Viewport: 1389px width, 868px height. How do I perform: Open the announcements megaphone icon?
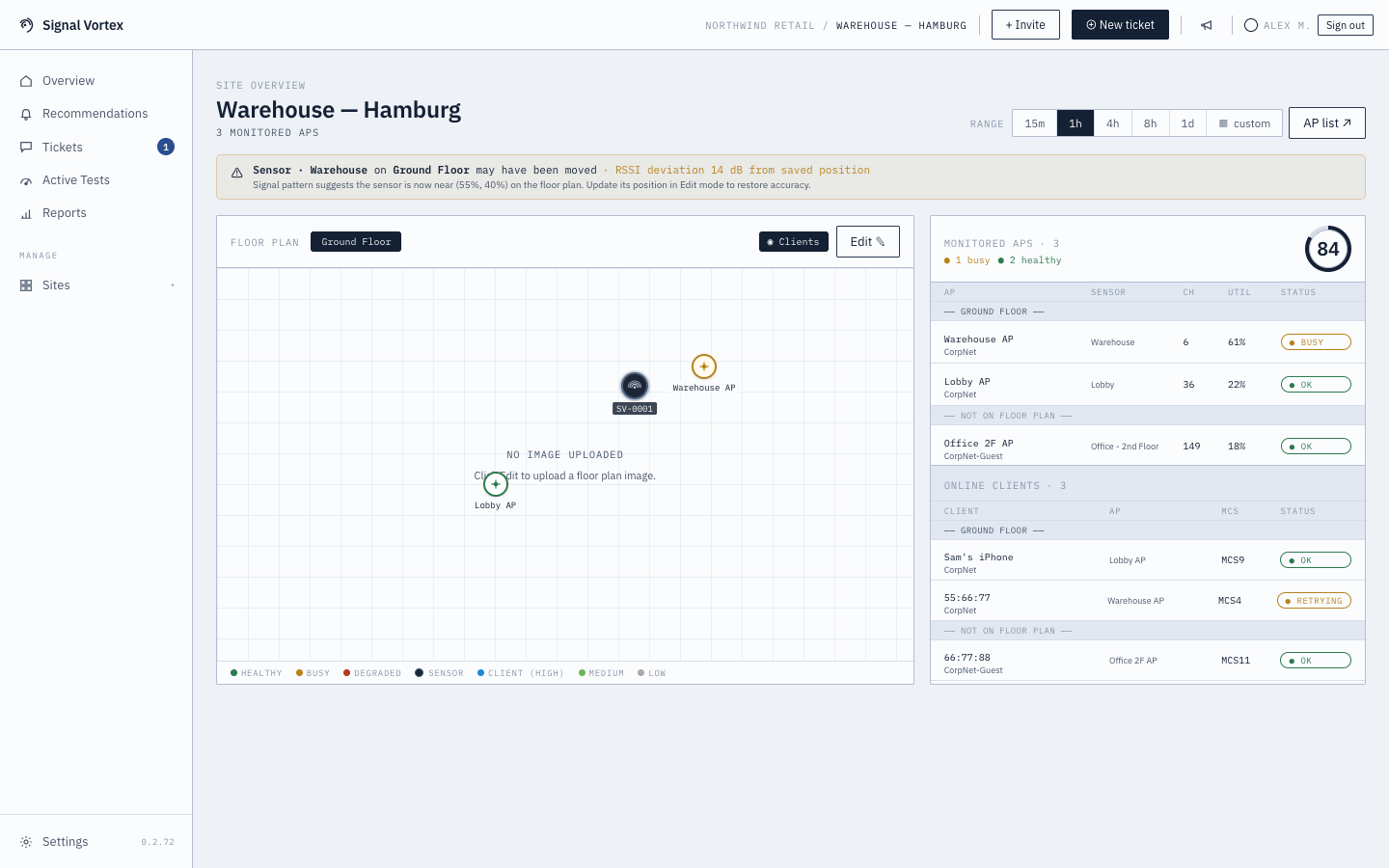[x=1207, y=25]
